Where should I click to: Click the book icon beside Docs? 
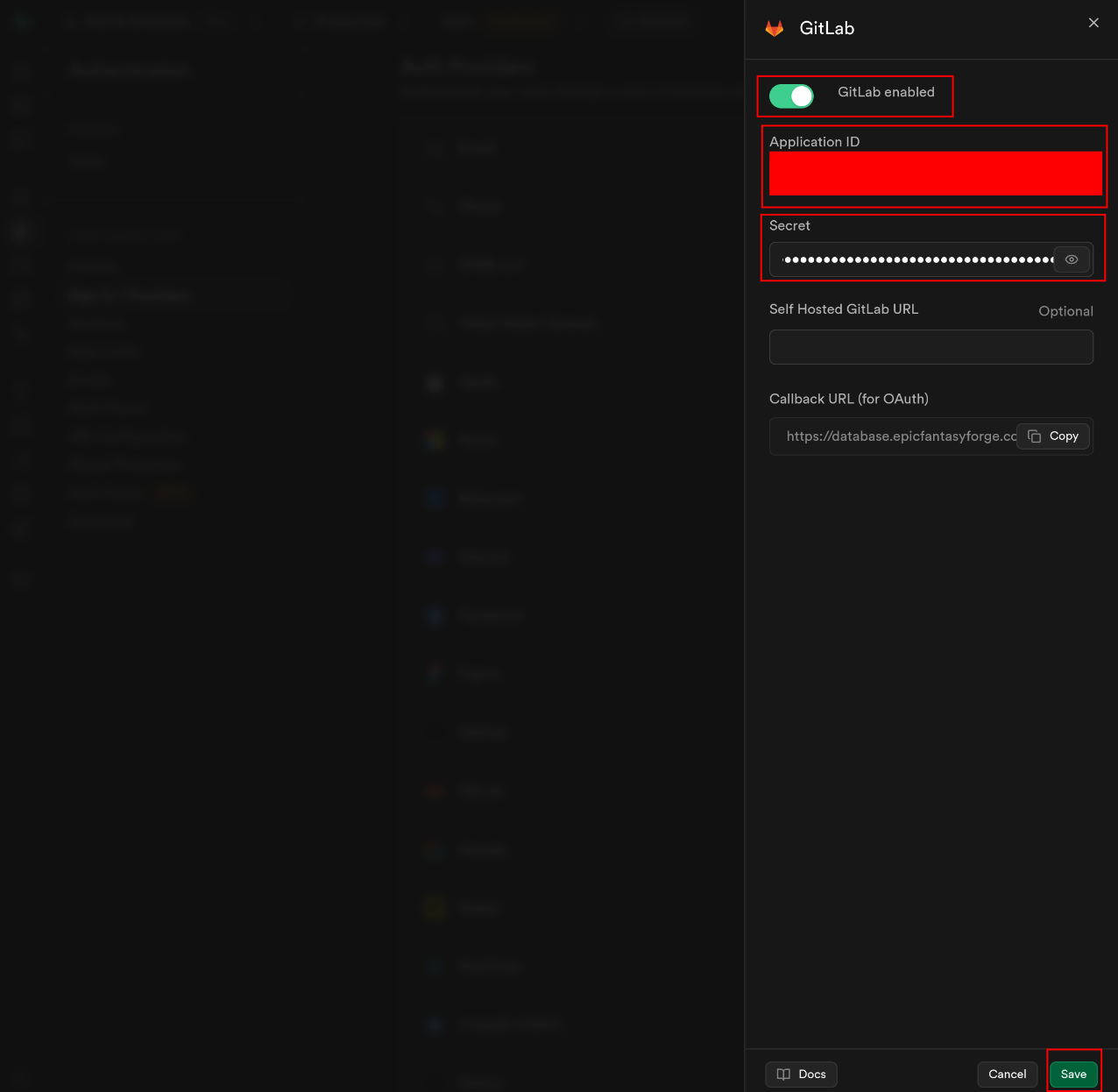pos(783,1074)
